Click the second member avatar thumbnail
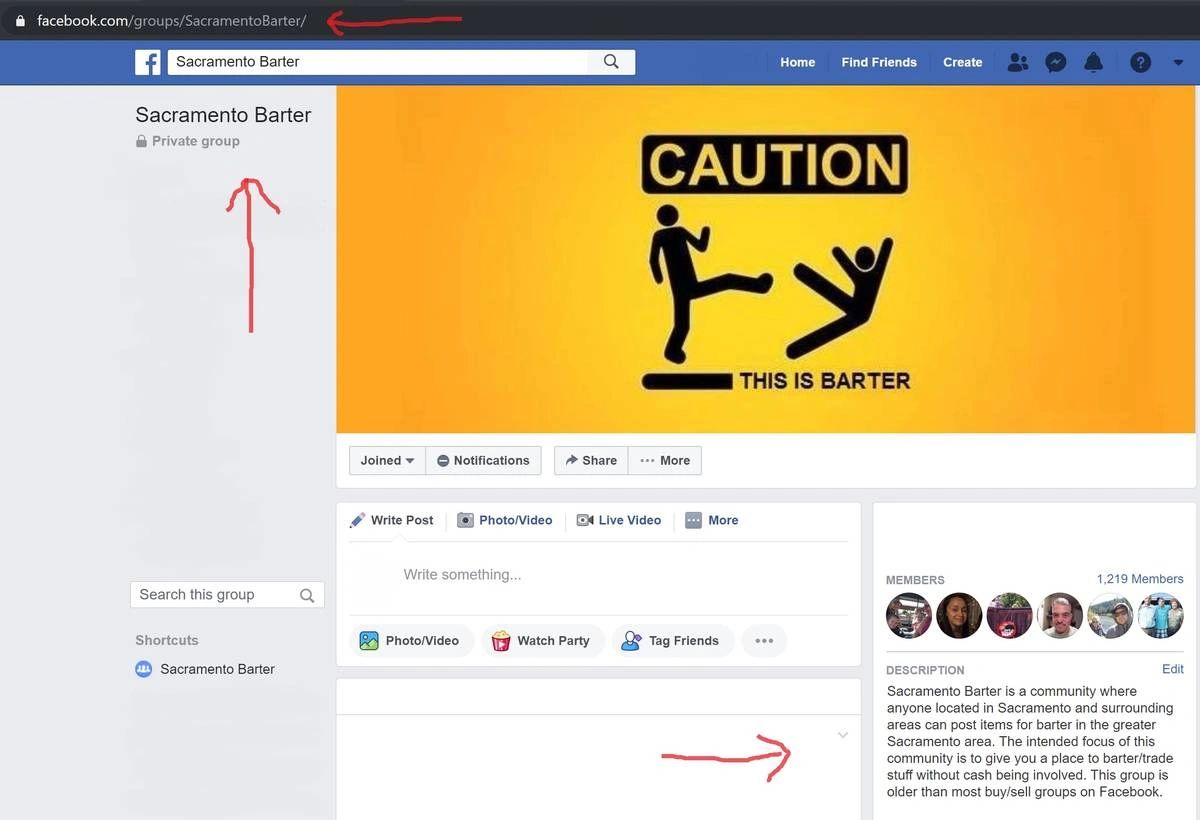The image size is (1200, 820). click(959, 616)
